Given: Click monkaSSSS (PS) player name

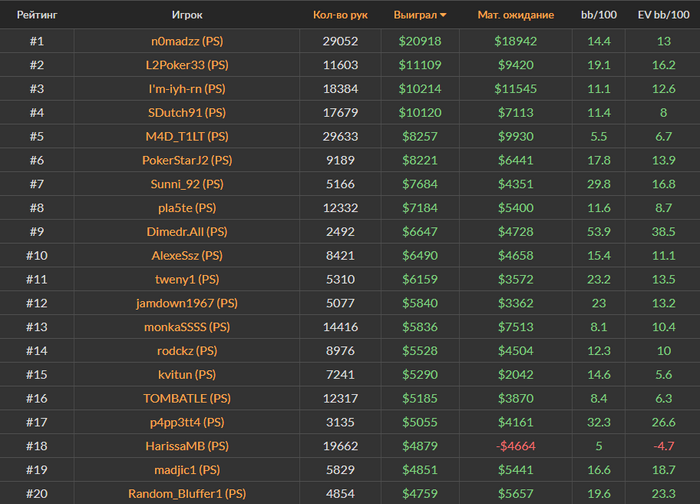Looking at the screenshot, I should pos(186,327).
